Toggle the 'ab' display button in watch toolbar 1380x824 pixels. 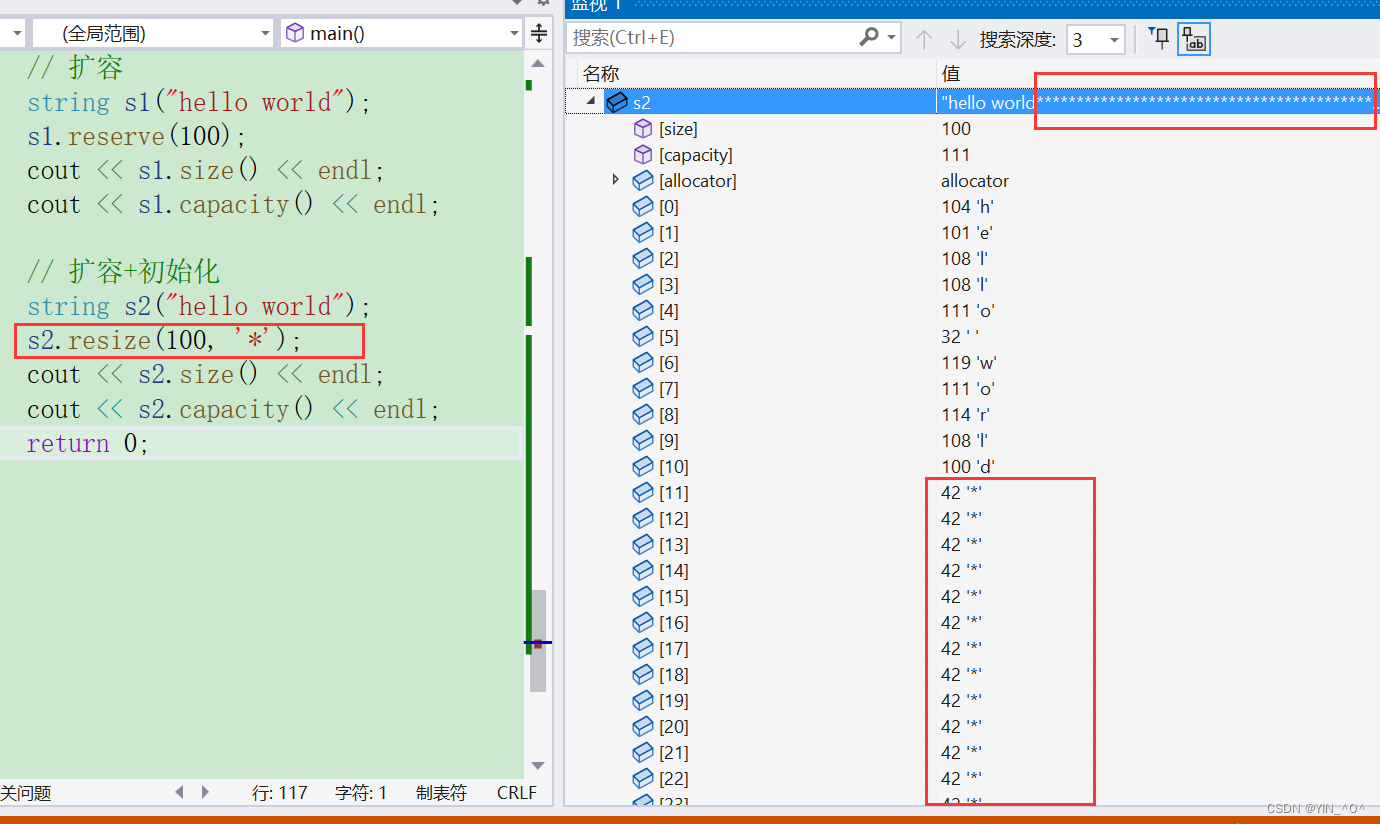tap(1194, 39)
